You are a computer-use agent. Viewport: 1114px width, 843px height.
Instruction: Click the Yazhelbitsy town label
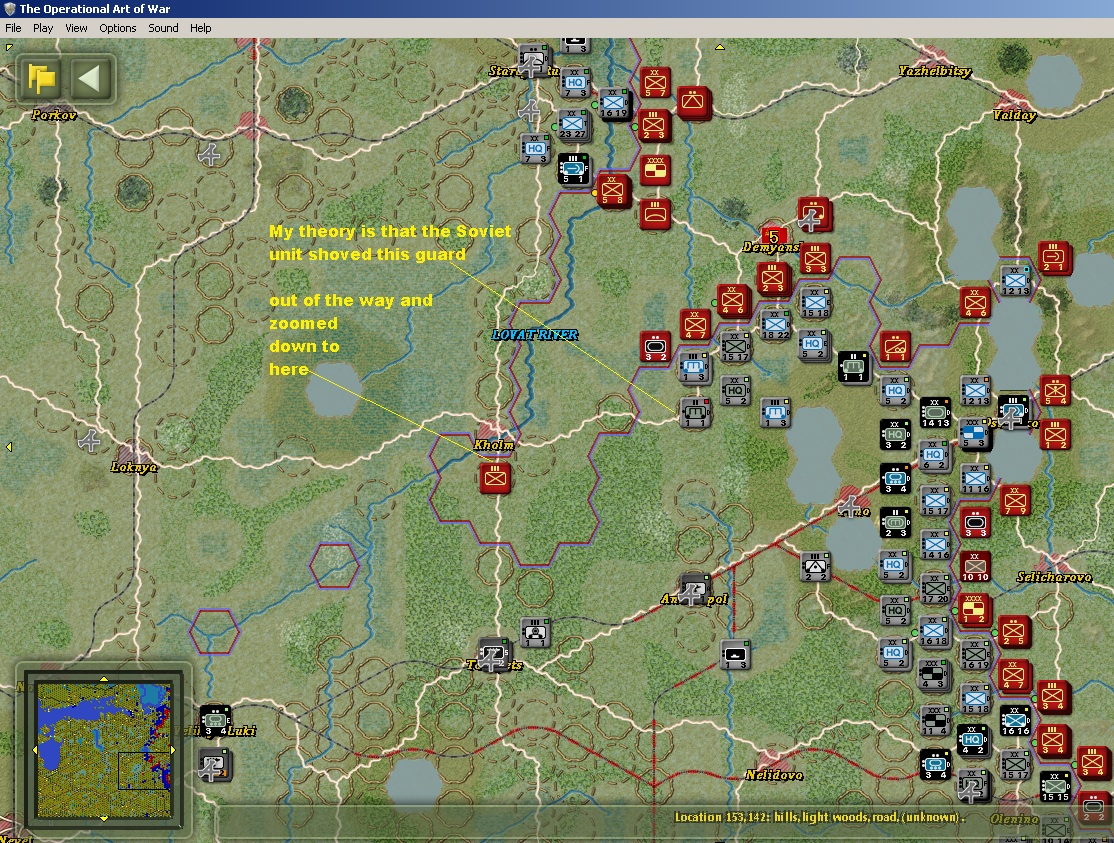[x=934, y=71]
